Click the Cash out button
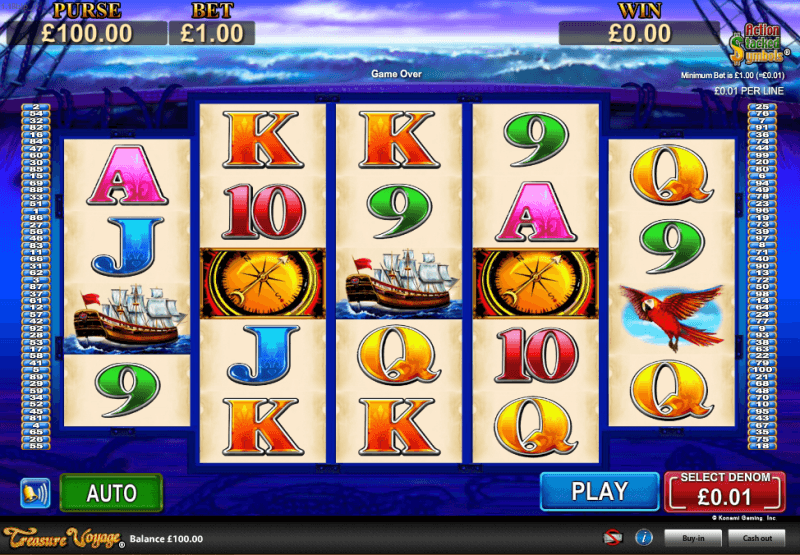Image resolution: width=800 pixels, height=555 pixels. [757, 538]
